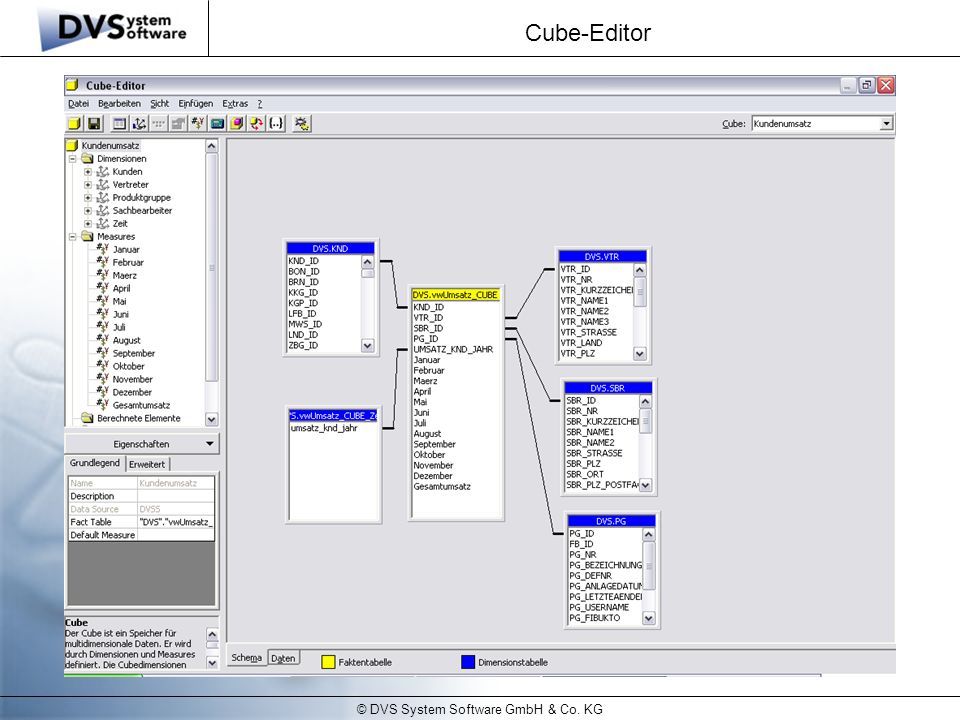Click the cube icon beside Kundenumsatz tree root
The height and width of the screenshot is (720, 960).
(x=72, y=145)
